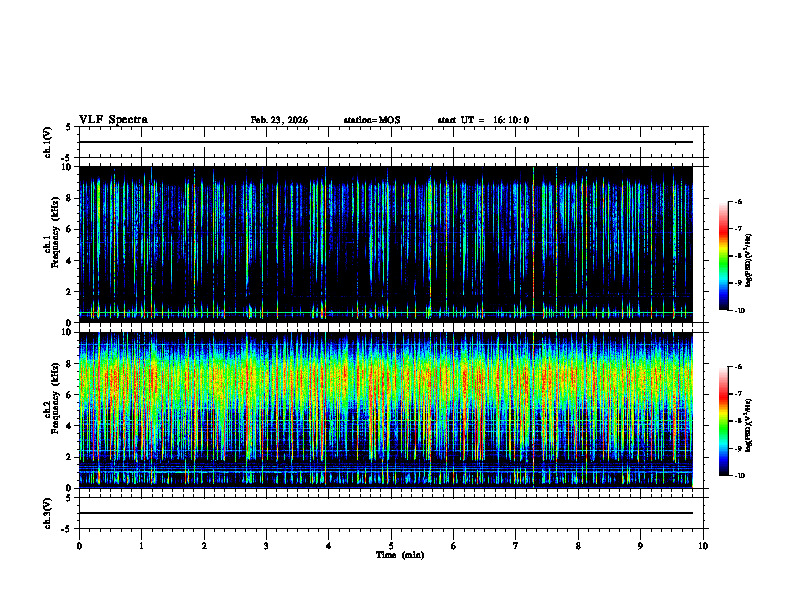792x612 pixels.
Task: Click time axis tick label "5"
Action: coord(391,546)
